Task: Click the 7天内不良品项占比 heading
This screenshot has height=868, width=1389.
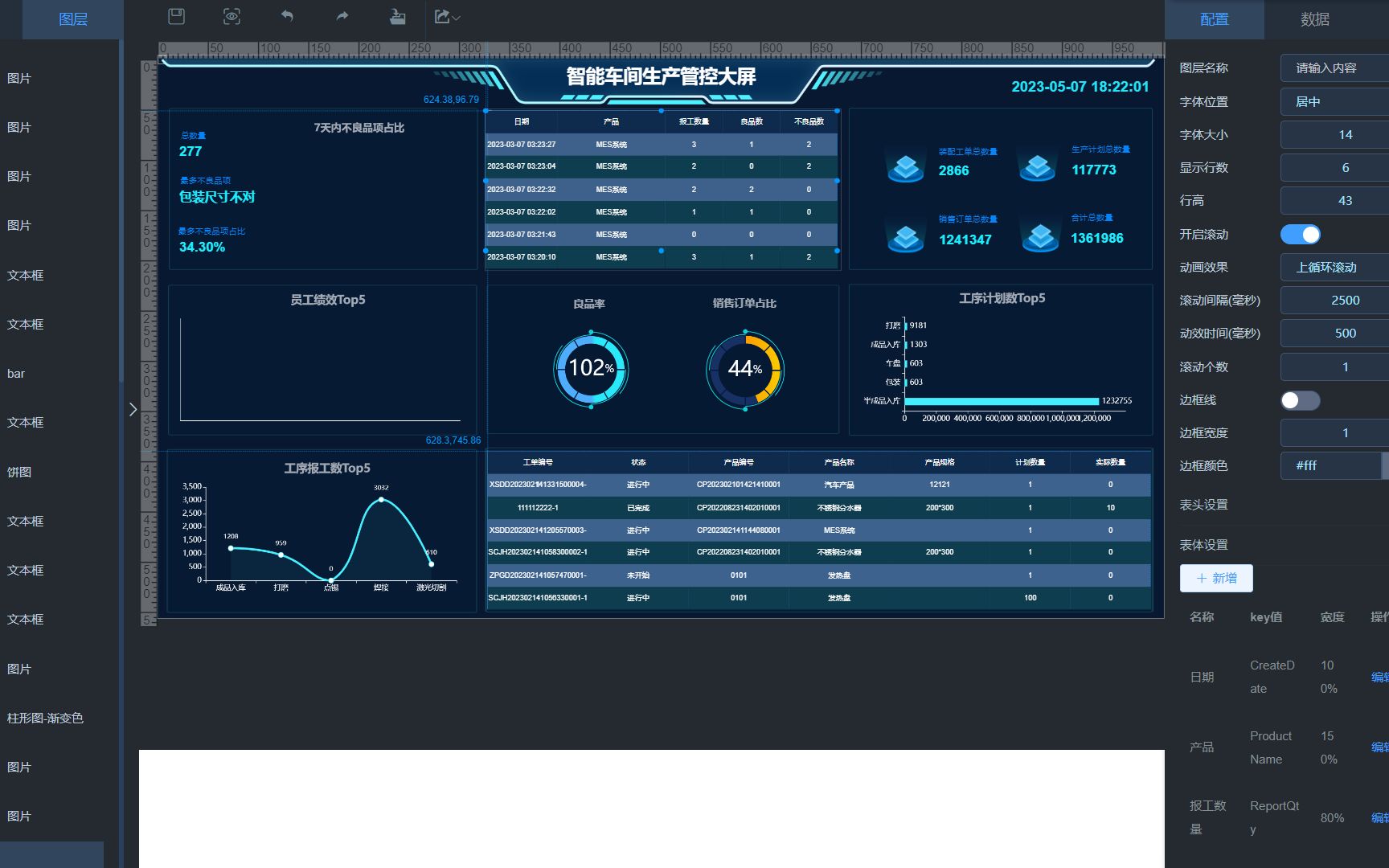Action: point(359,128)
